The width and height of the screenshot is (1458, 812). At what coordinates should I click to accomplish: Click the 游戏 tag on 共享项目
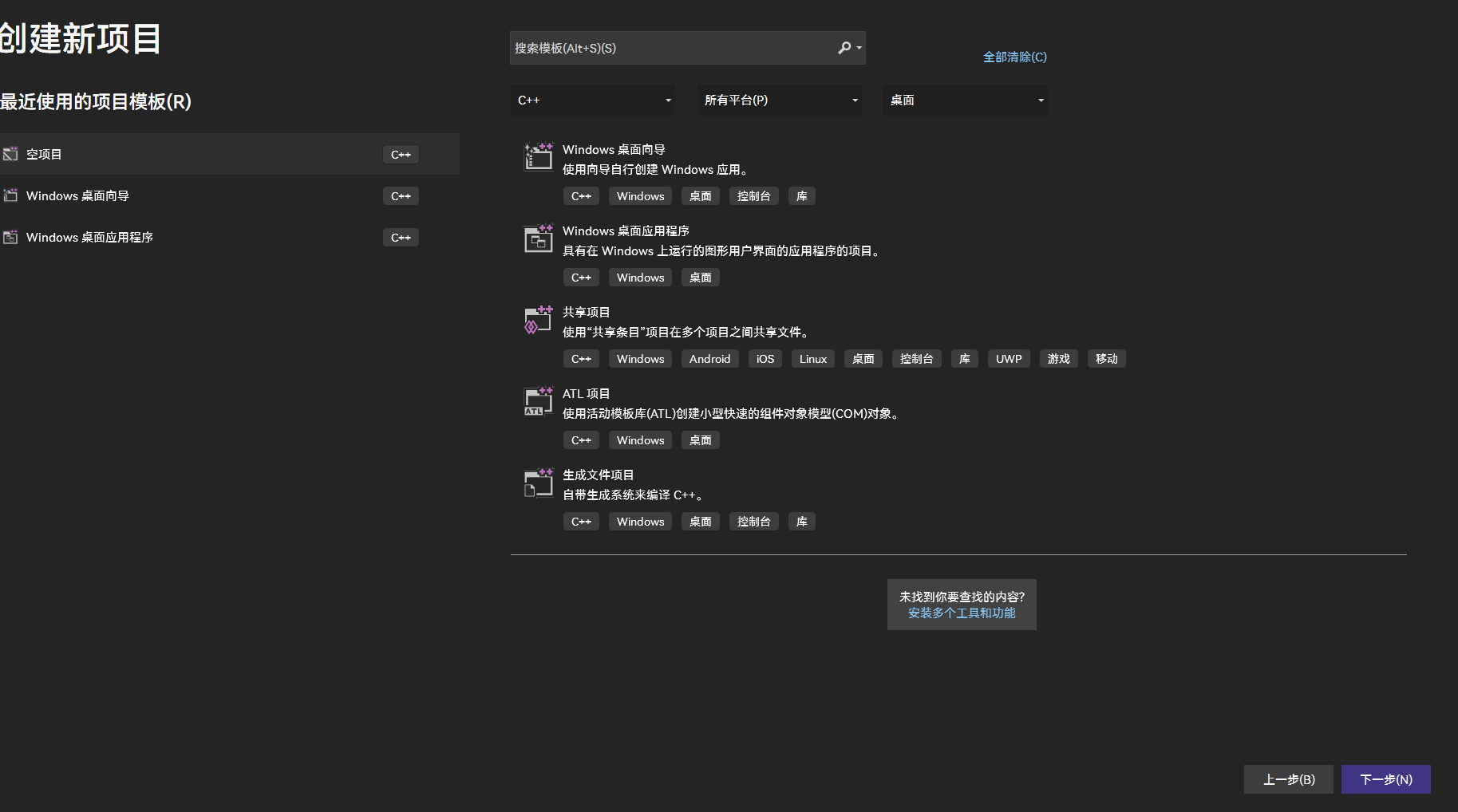tap(1059, 359)
